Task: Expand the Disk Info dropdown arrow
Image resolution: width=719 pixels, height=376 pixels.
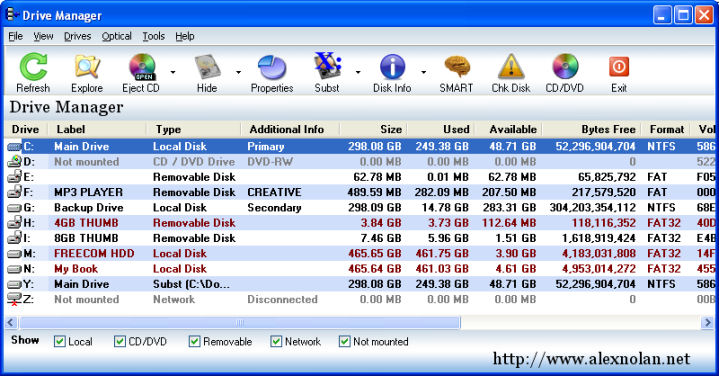Action: point(423,72)
